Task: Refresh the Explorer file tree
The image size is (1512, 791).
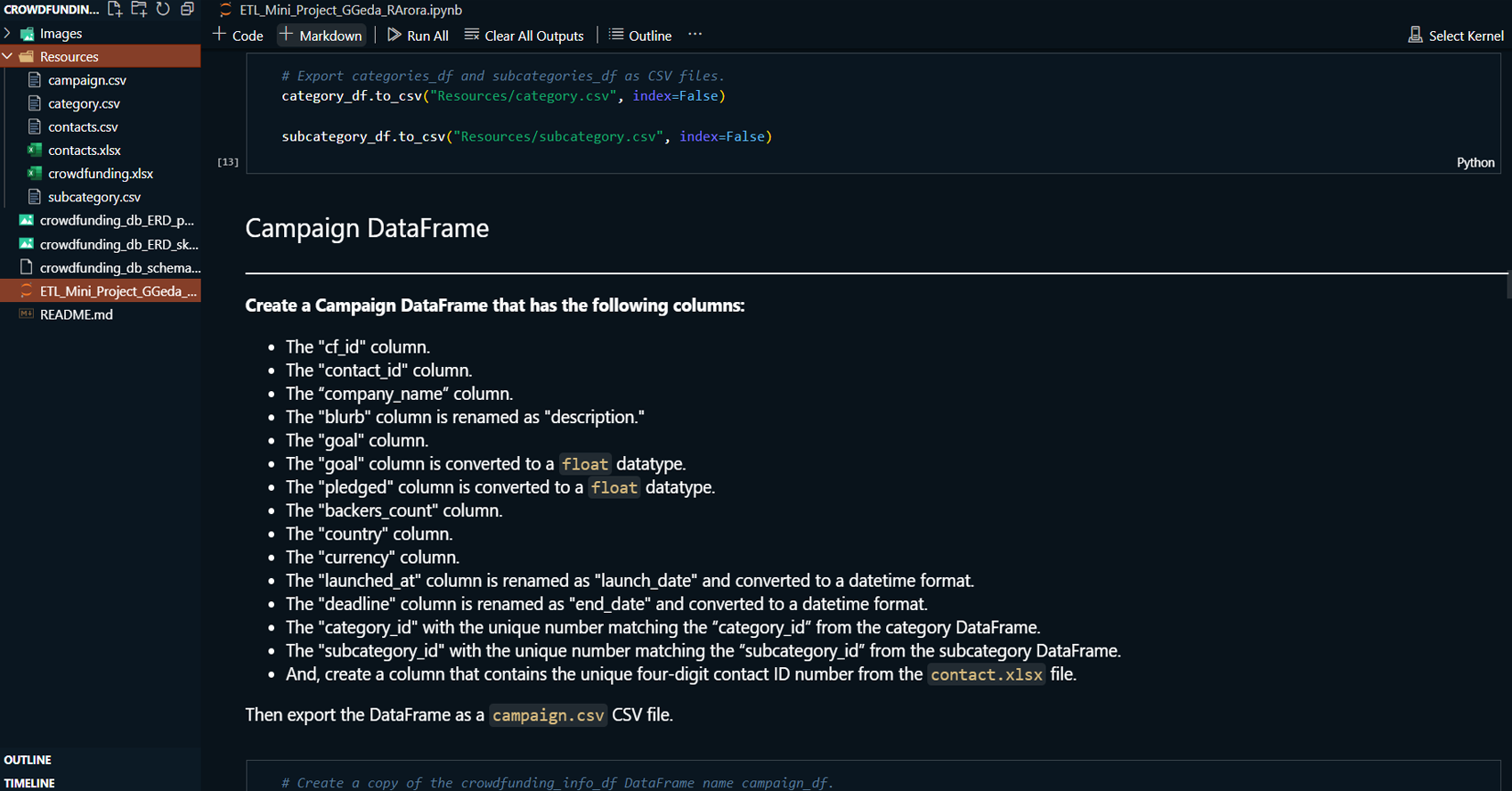Action: (x=163, y=9)
